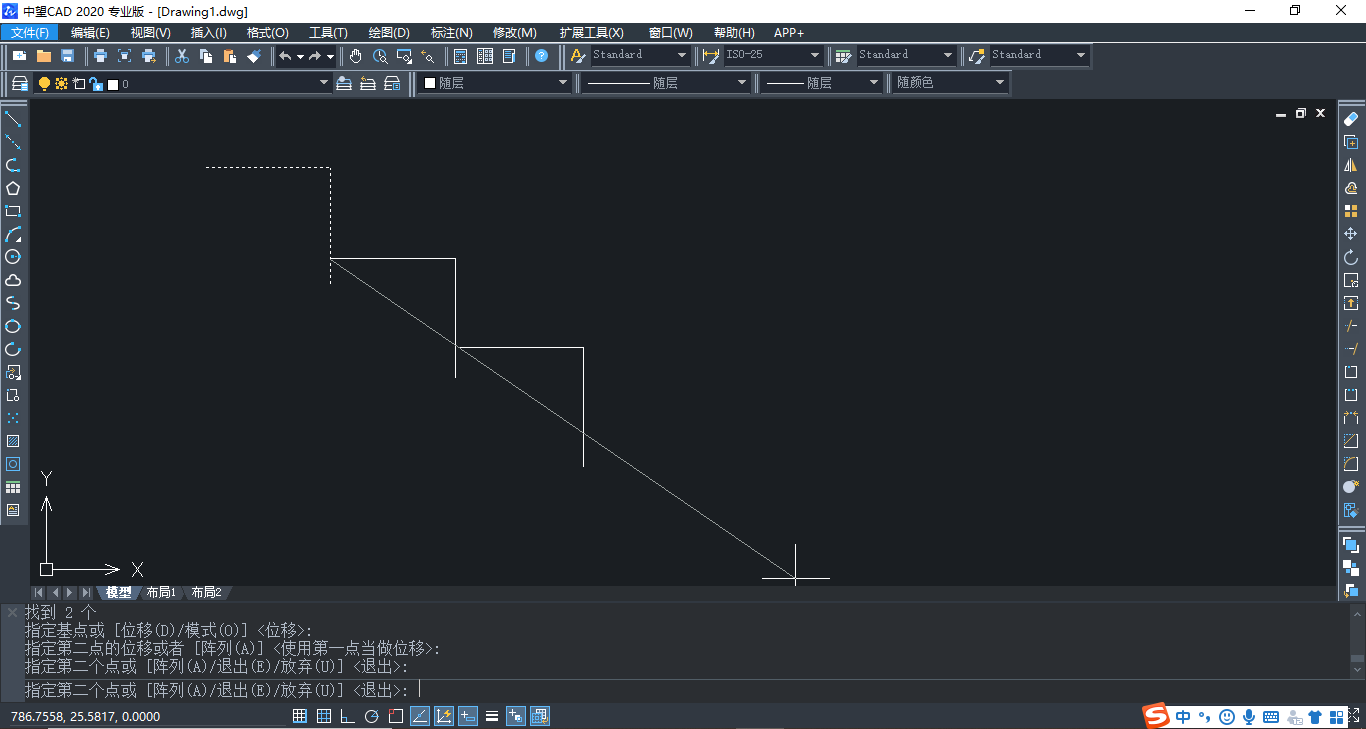The height and width of the screenshot is (729, 1366).
Task: Select the Rectangle drawing tool
Action: [14, 211]
